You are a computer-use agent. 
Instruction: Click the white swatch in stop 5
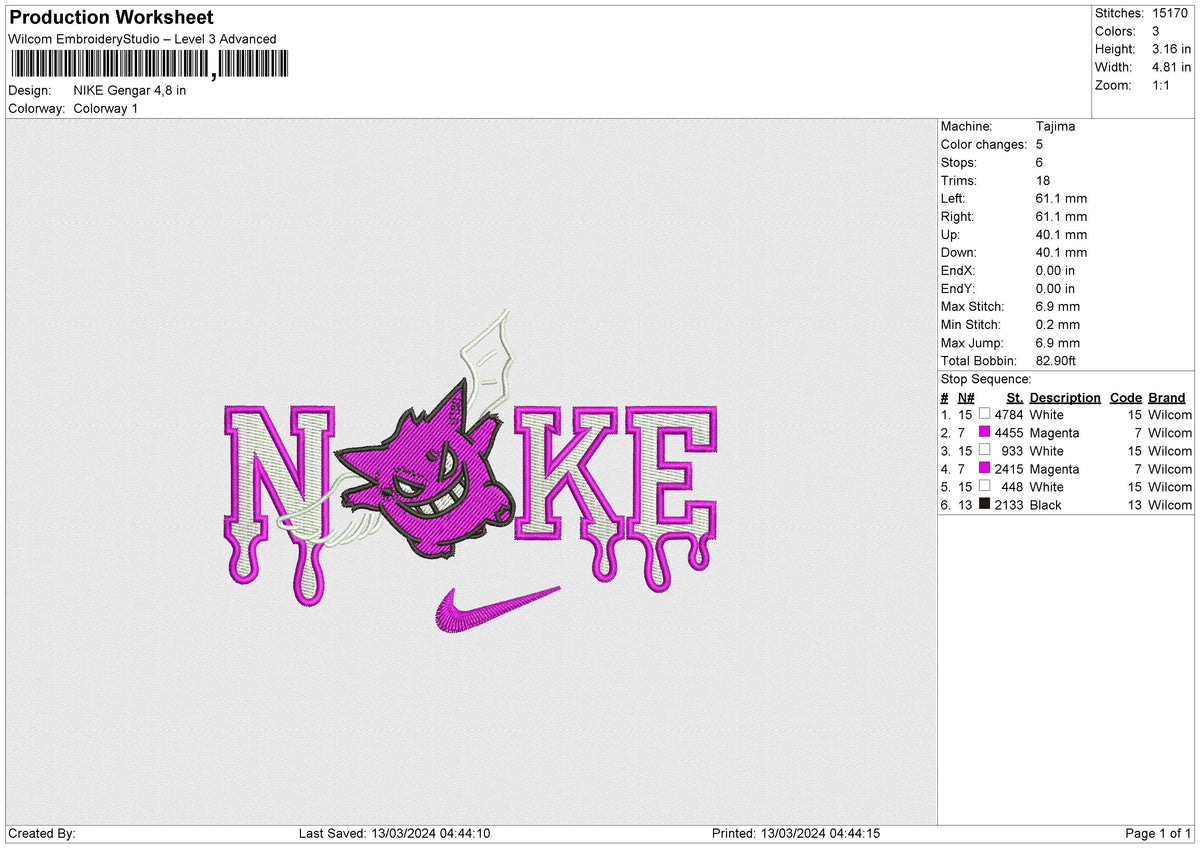click(985, 486)
